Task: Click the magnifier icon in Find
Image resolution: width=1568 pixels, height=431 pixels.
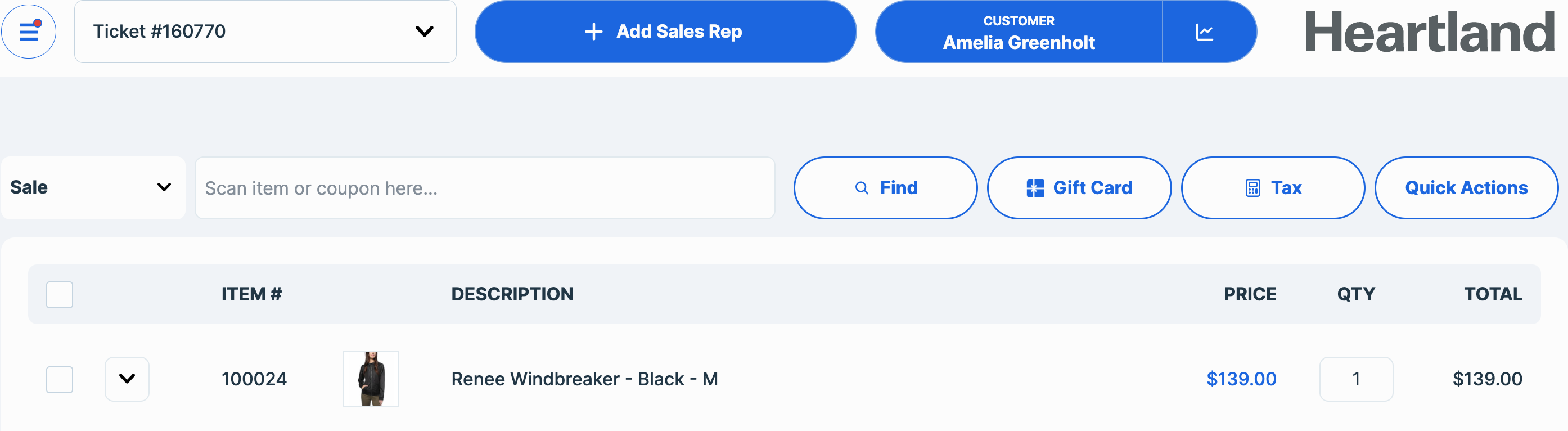Action: coord(861,188)
